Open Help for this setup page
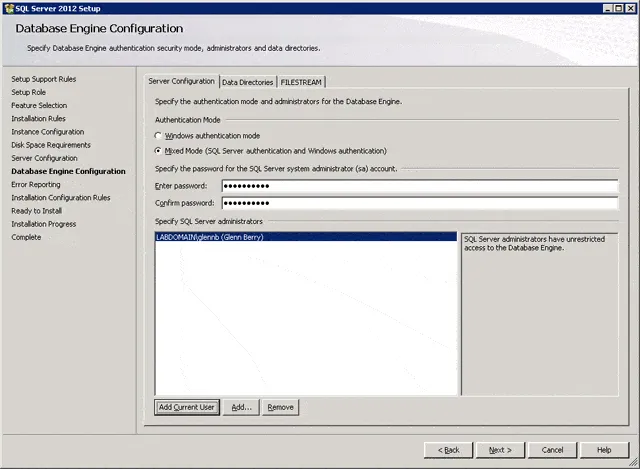This screenshot has width=640, height=469. point(604,450)
